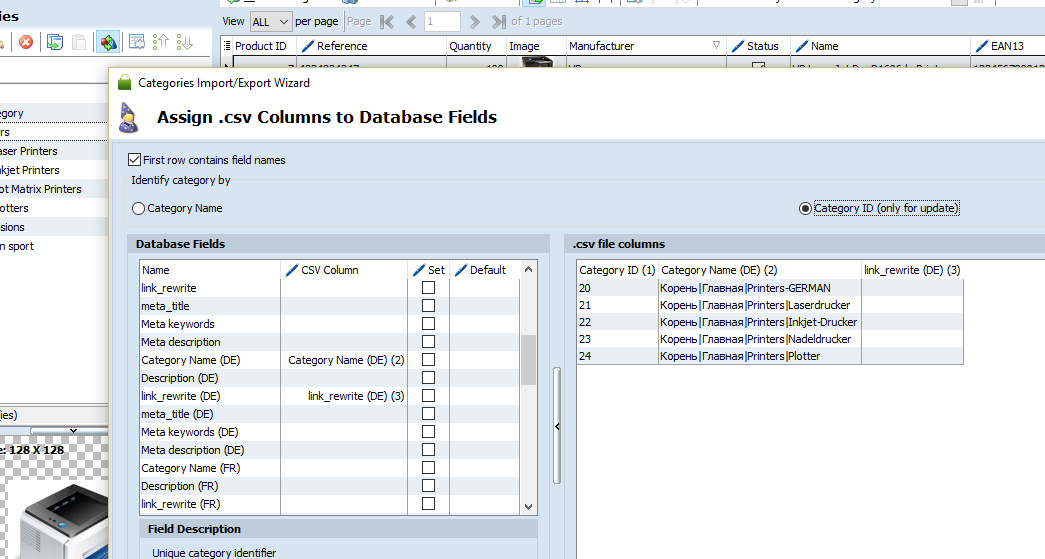Uncheck First row contains field names
Image resolution: width=1045 pixels, height=559 pixels.
[x=135, y=160]
